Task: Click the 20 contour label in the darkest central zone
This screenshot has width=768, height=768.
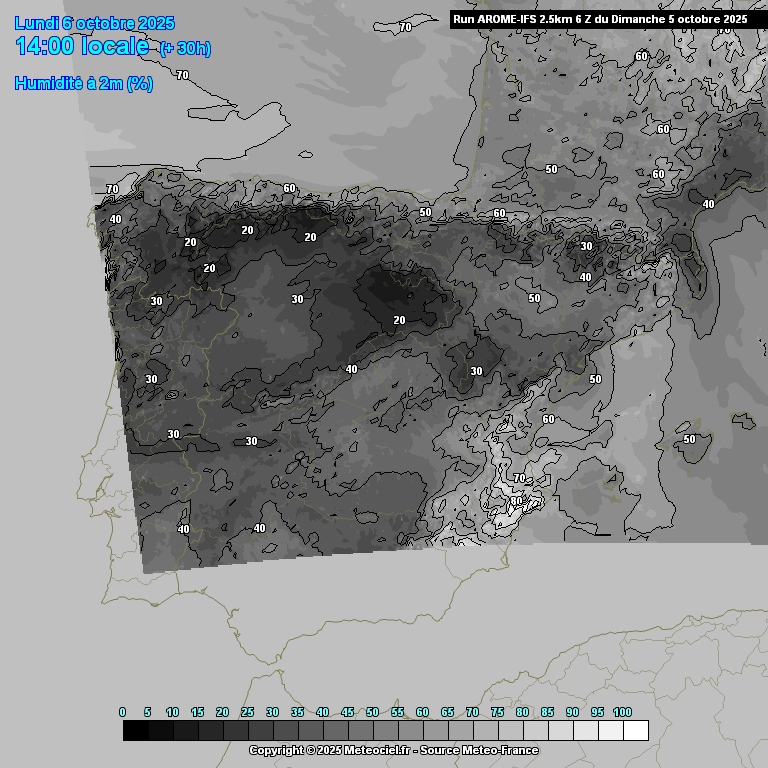Action: (400, 320)
